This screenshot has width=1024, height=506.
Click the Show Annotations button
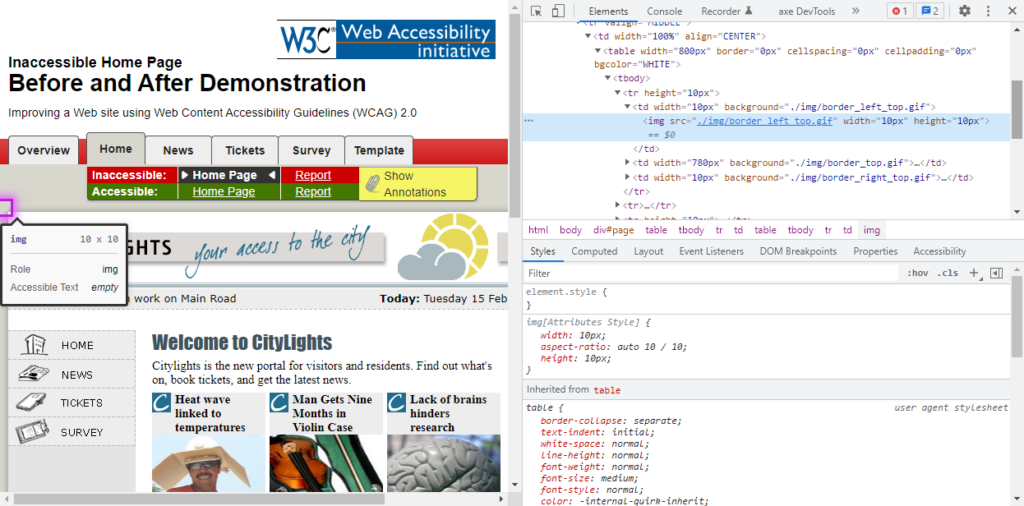[x=418, y=184]
